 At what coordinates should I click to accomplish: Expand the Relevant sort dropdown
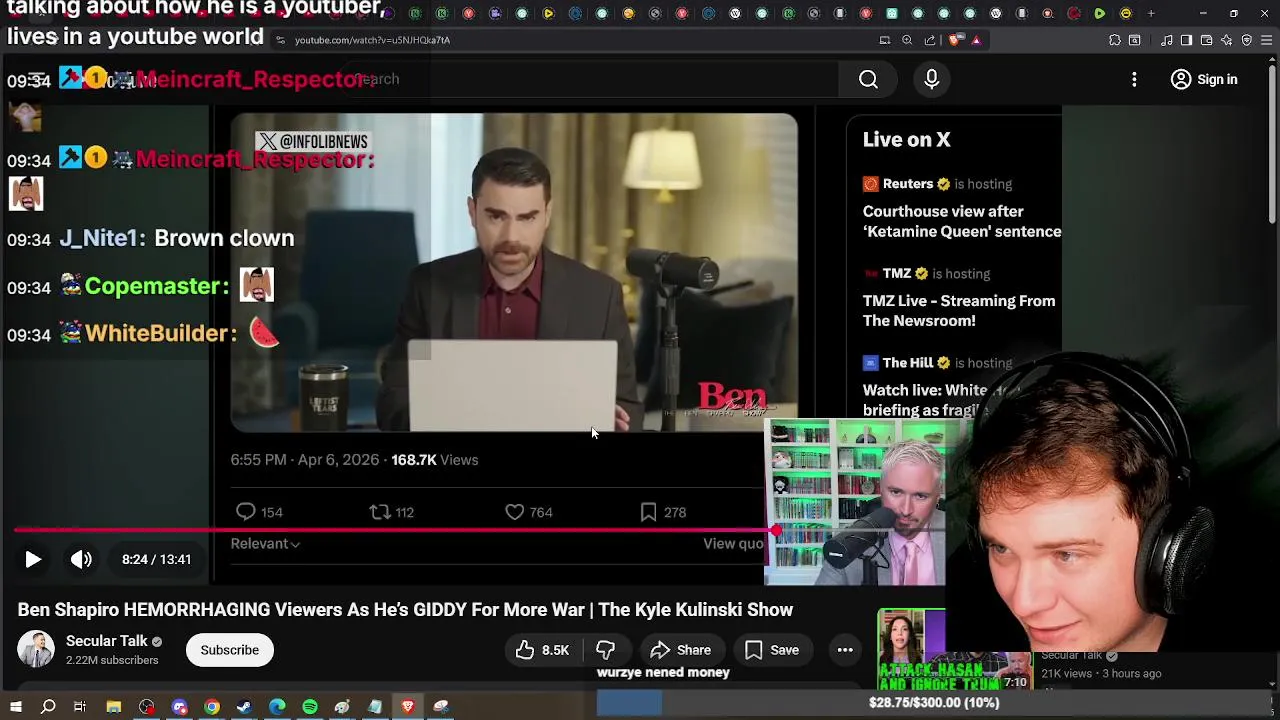point(265,544)
